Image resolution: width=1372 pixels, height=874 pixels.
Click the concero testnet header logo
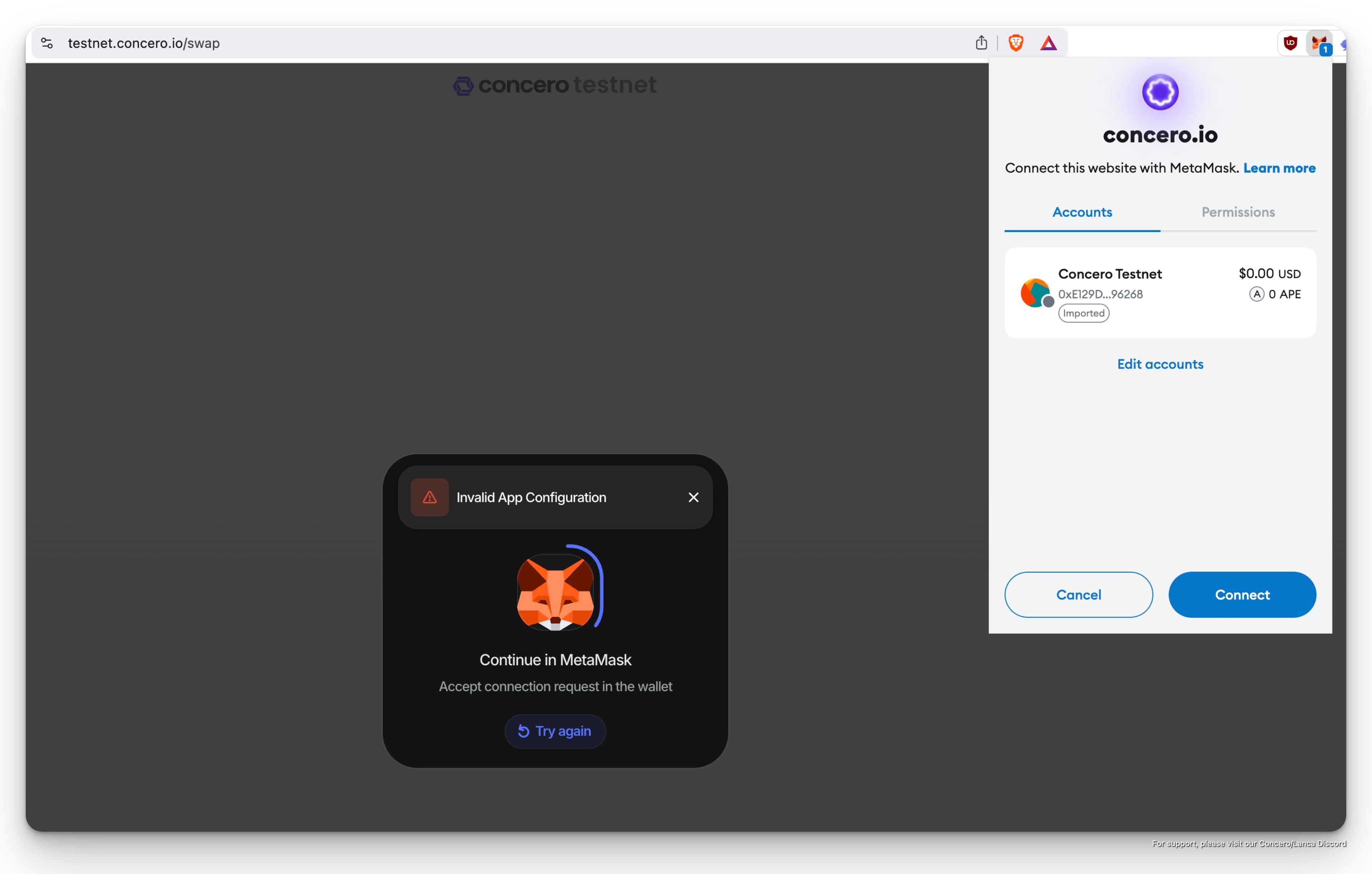[x=555, y=85]
